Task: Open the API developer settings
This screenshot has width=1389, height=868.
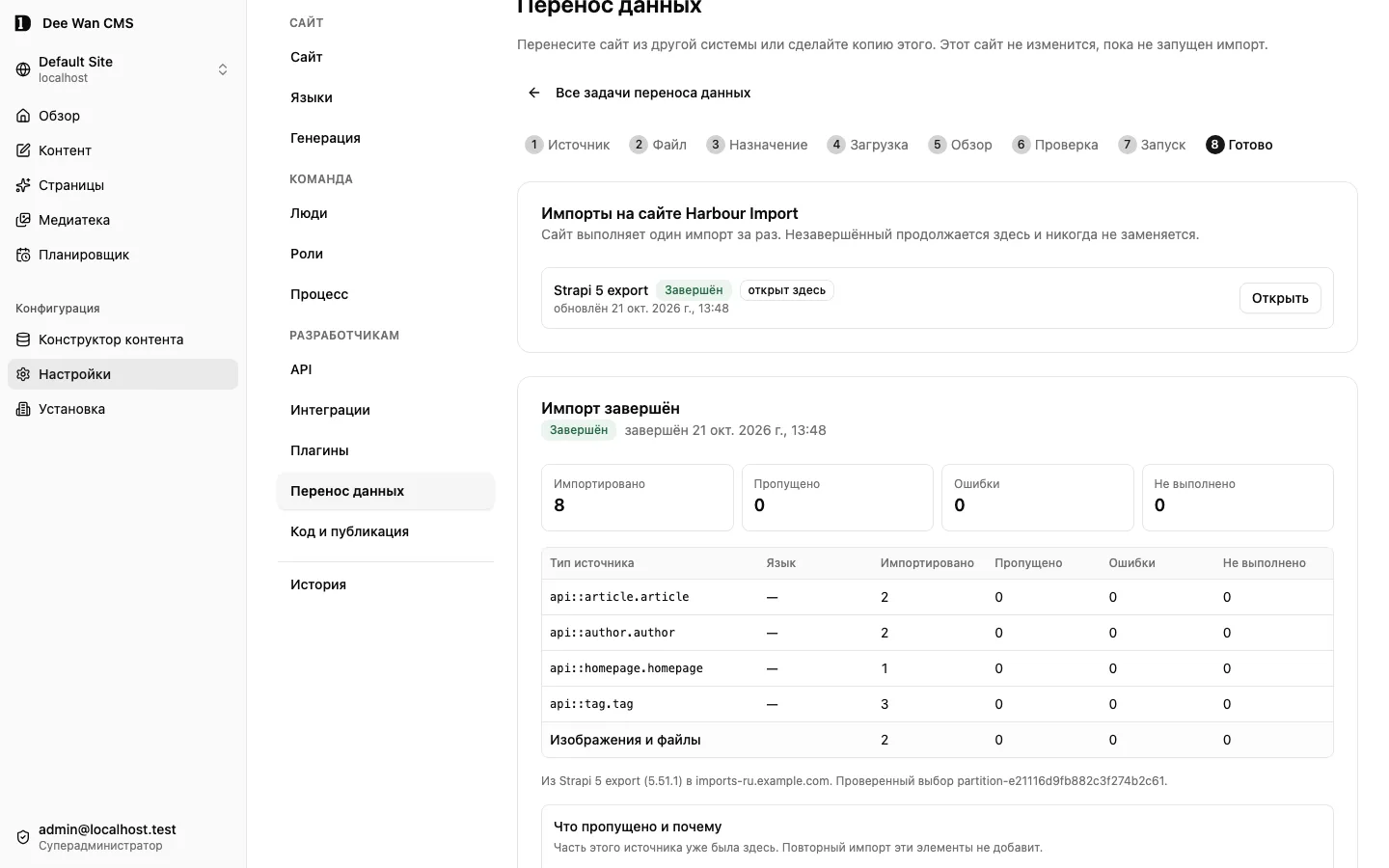Action: tap(386, 369)
